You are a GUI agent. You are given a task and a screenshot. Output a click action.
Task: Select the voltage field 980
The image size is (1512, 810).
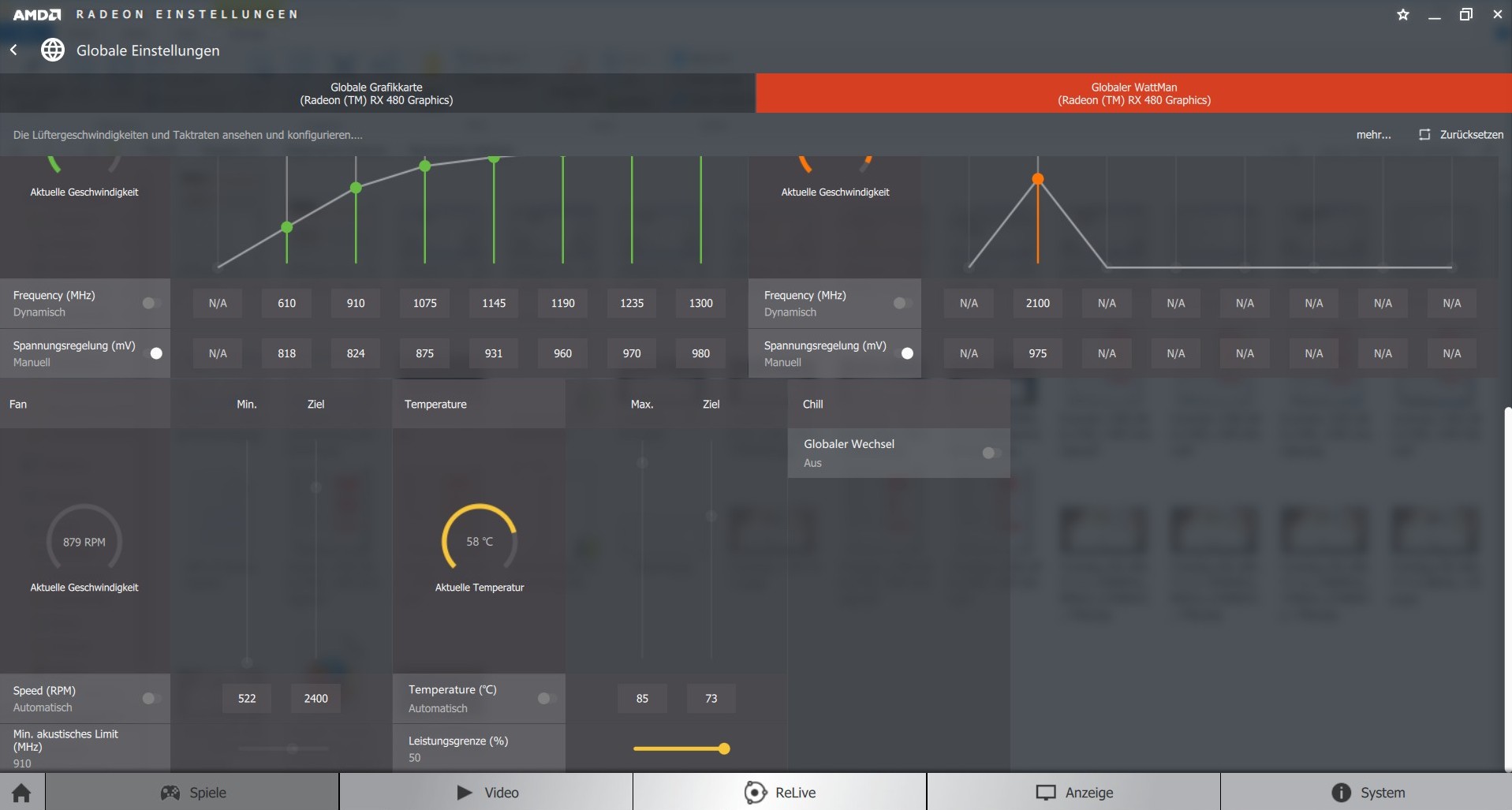tap(700, 353)
